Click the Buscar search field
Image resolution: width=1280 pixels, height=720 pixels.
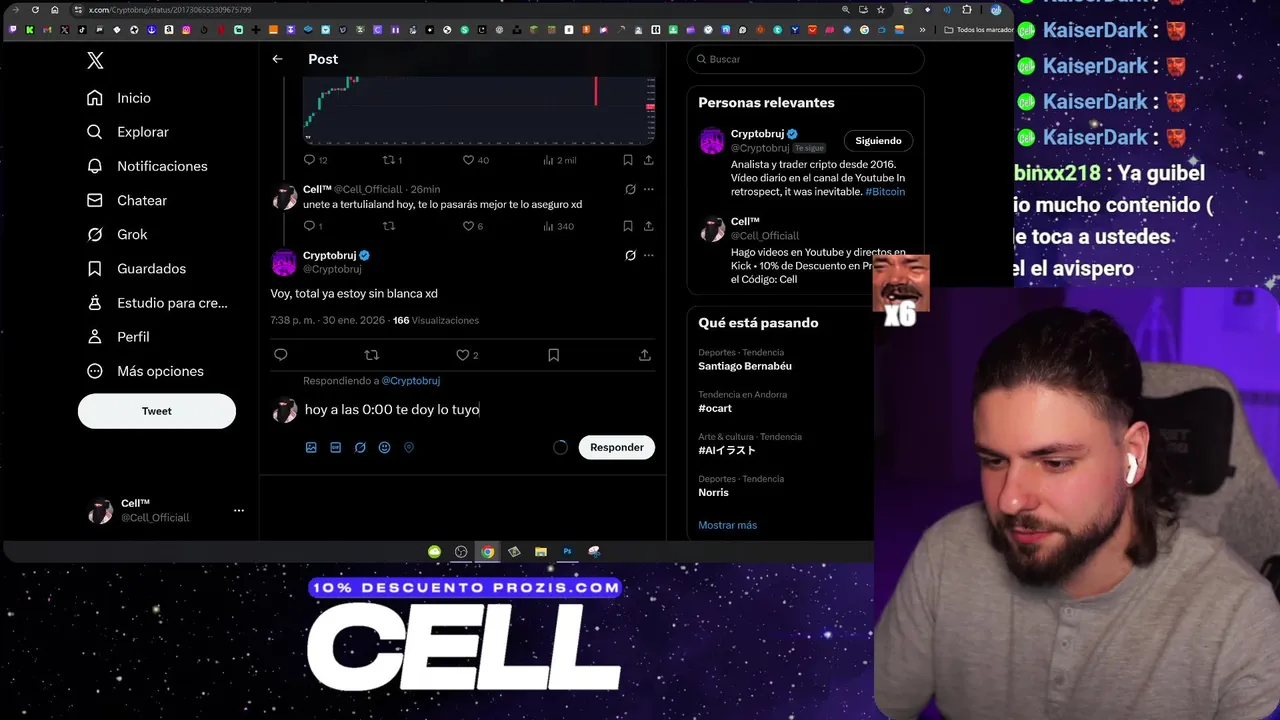pos(806,59)
